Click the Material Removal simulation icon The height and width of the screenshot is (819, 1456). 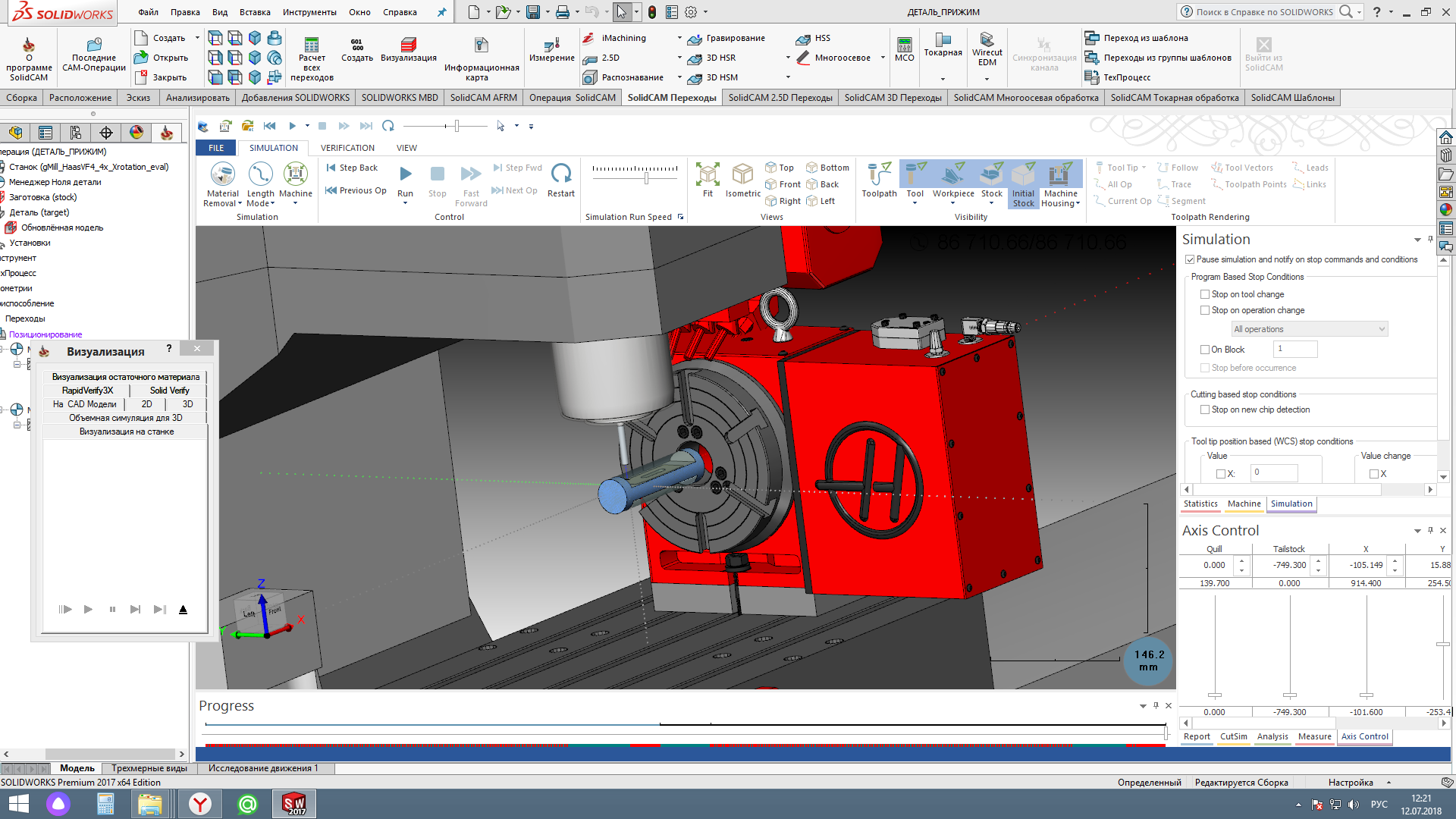click(222, 175)
